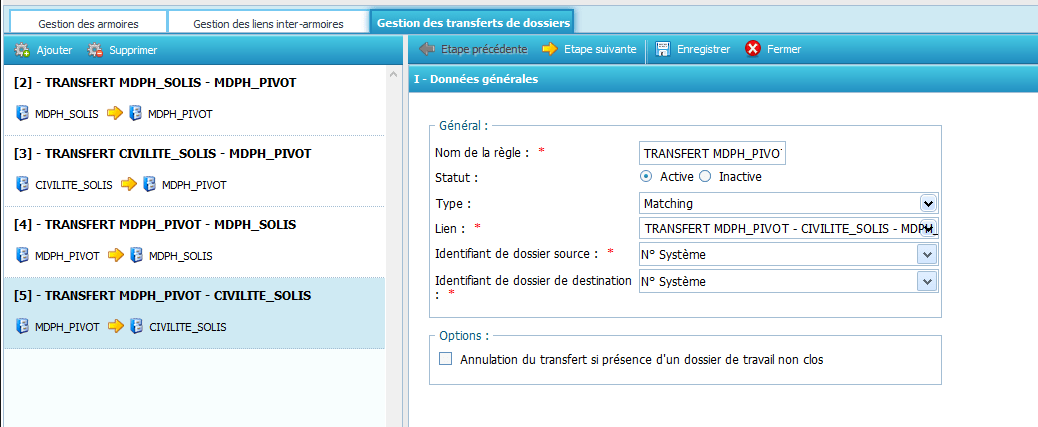Open Gestion des liens inter-armoires tab

(267, 23)
